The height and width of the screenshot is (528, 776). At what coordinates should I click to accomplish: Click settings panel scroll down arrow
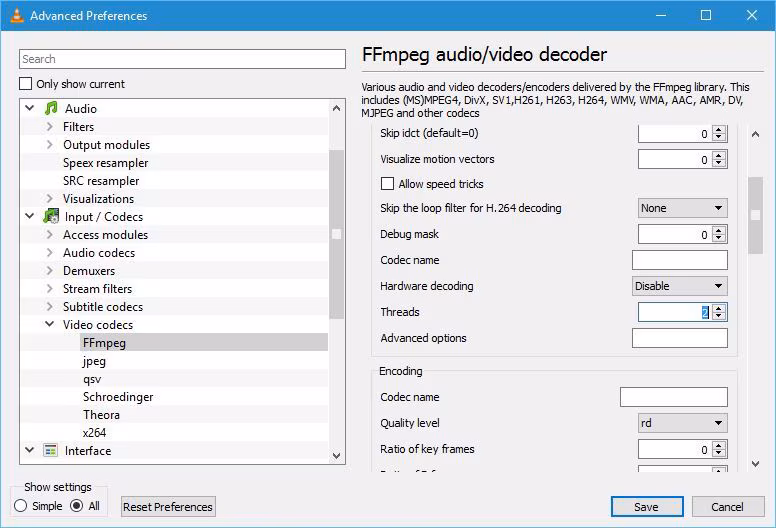pos(755,464)
